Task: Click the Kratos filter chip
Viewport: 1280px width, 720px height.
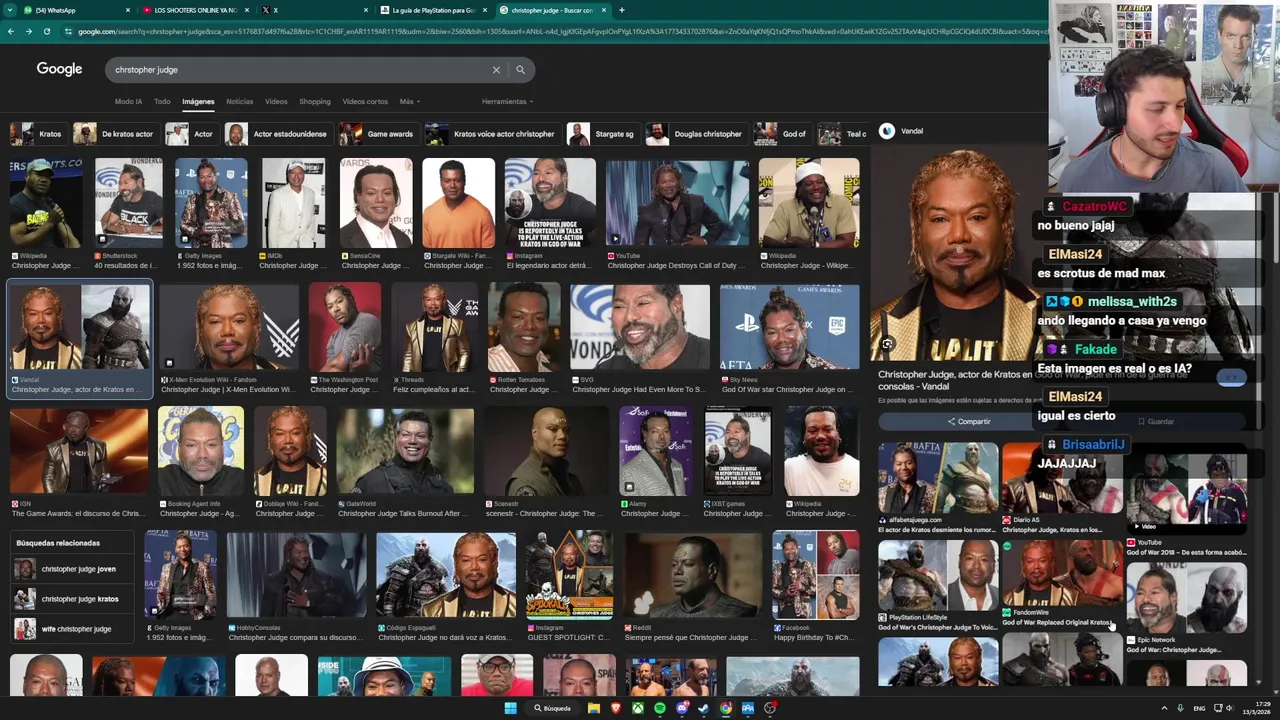Action: pos(37,134)
